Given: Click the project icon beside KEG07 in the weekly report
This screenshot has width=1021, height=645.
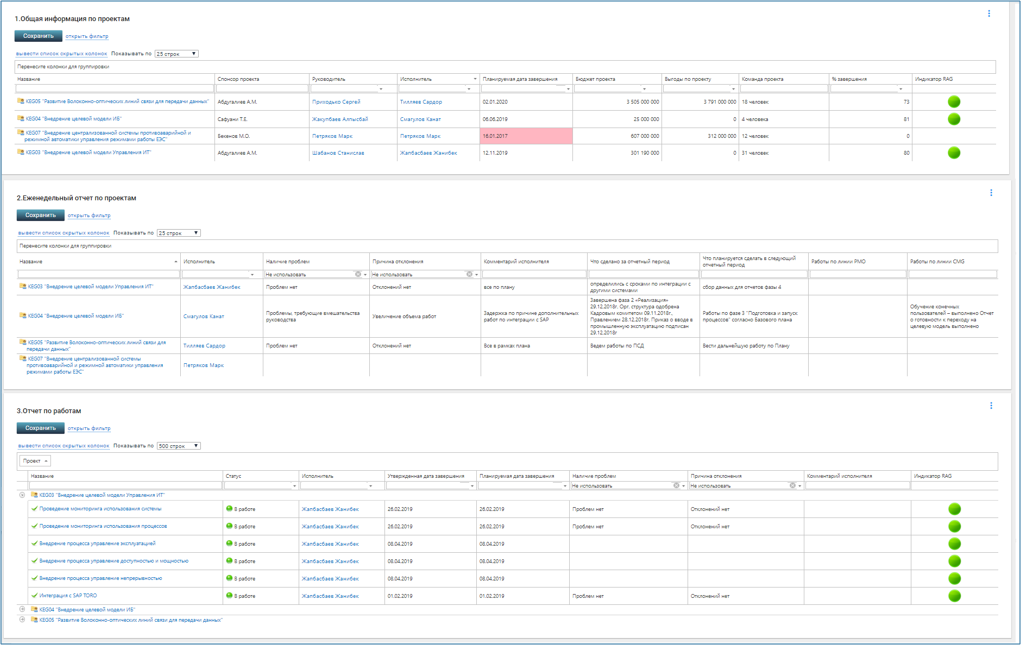Looking at the screenshot, I should tap(23, 359).
